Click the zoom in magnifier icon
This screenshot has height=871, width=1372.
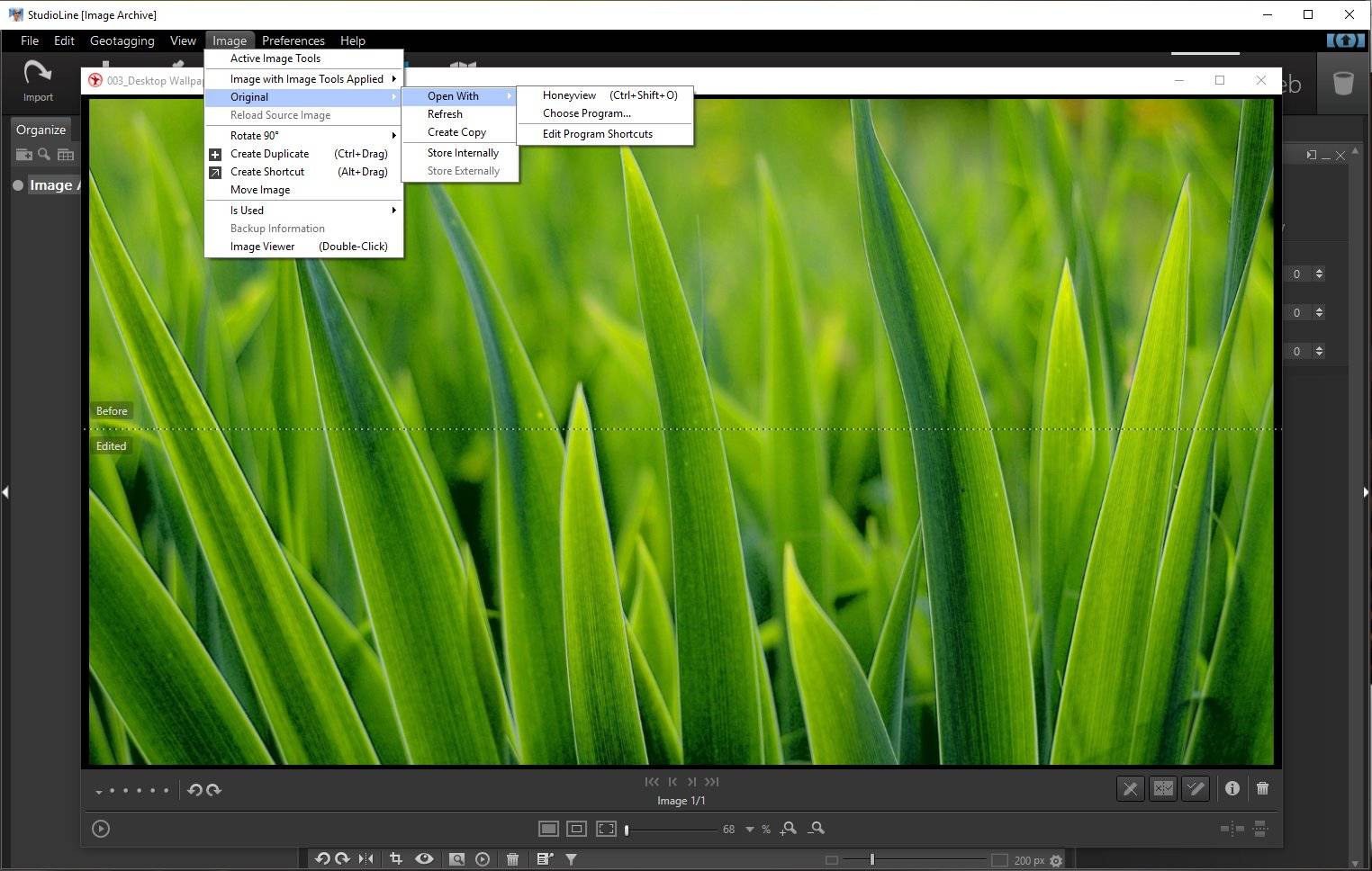coord(788,829)
